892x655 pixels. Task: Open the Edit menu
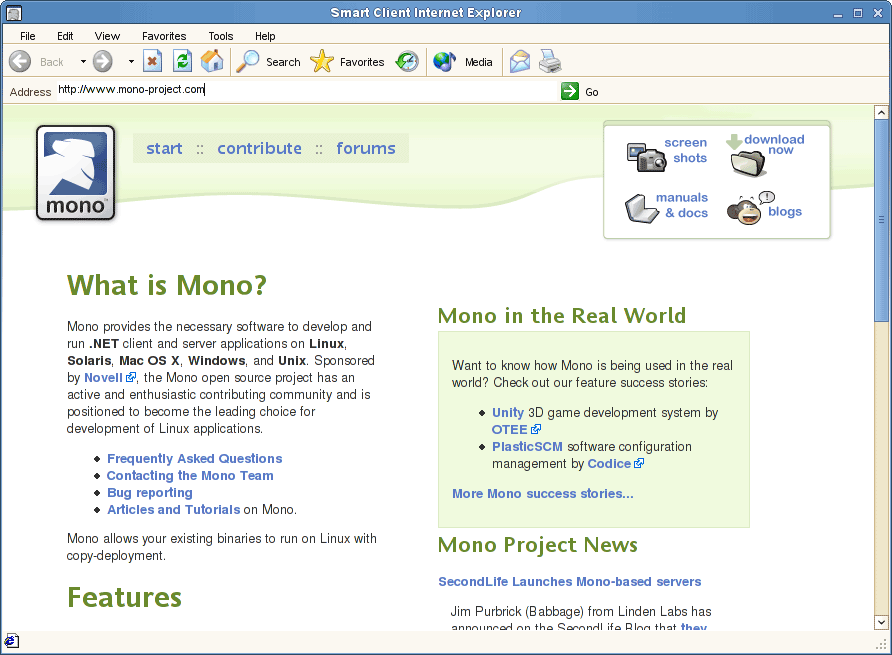[65, 36]
